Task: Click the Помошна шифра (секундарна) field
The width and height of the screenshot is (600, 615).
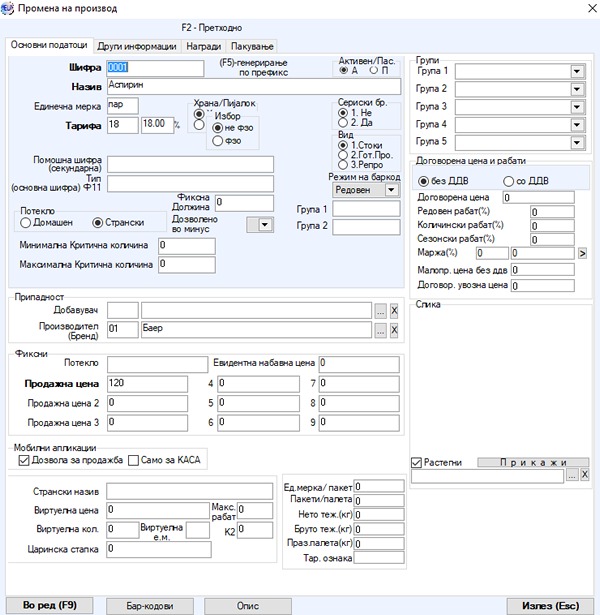Action: point(190,164)
